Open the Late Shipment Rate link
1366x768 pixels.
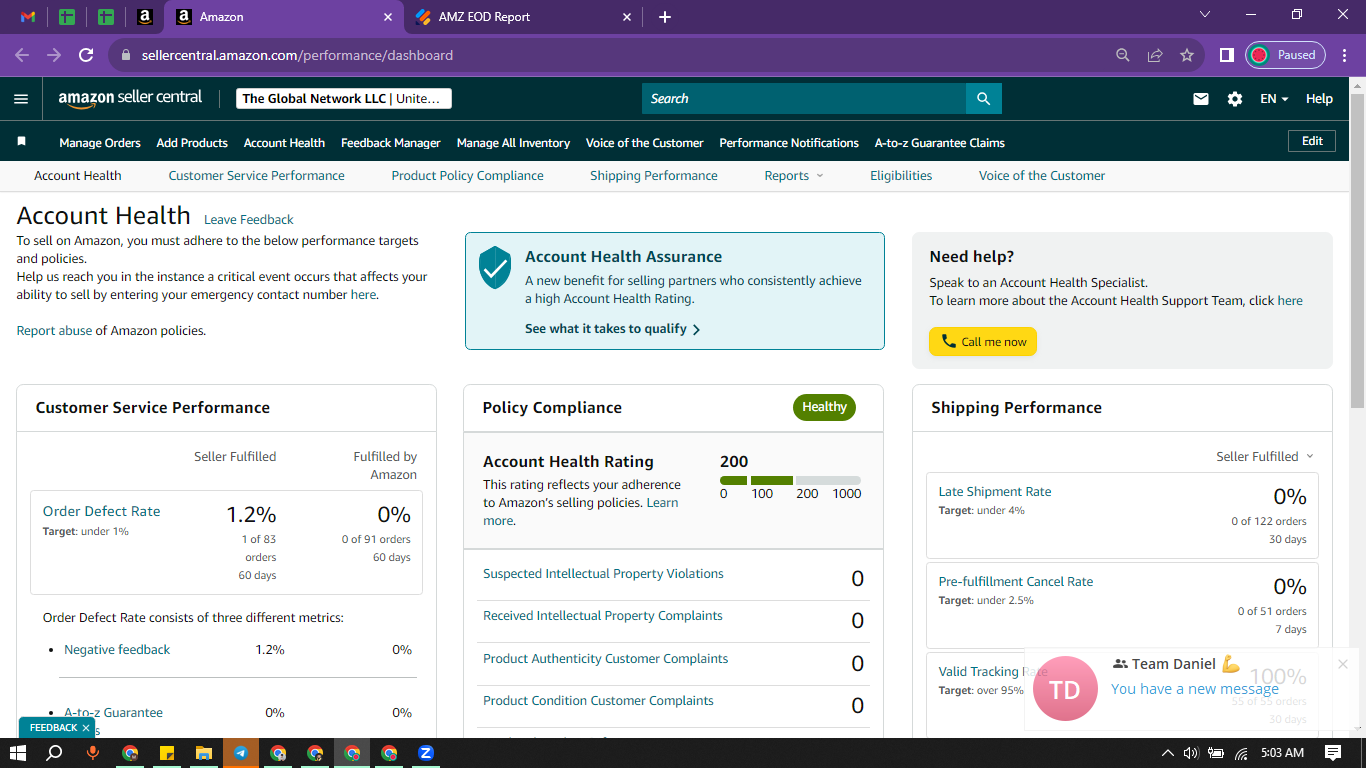tap(995, 492)
